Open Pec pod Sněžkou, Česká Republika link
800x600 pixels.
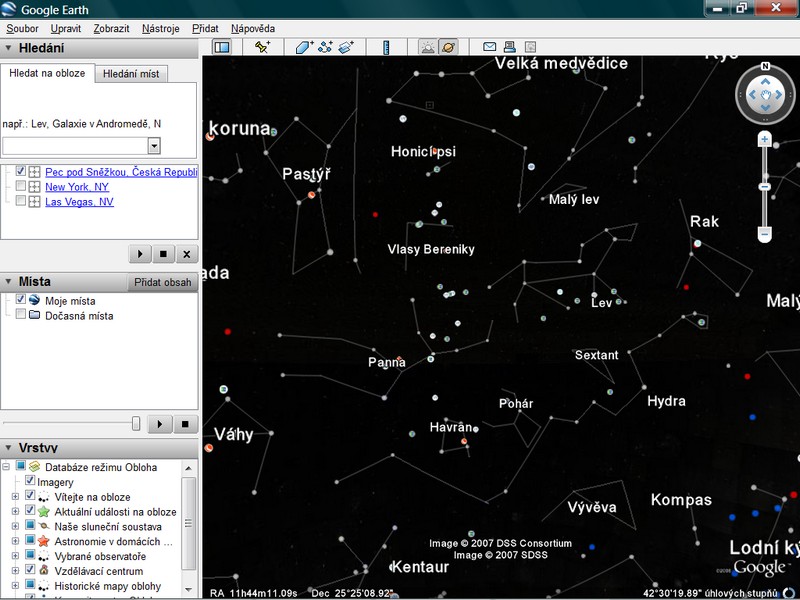(121, 172)
